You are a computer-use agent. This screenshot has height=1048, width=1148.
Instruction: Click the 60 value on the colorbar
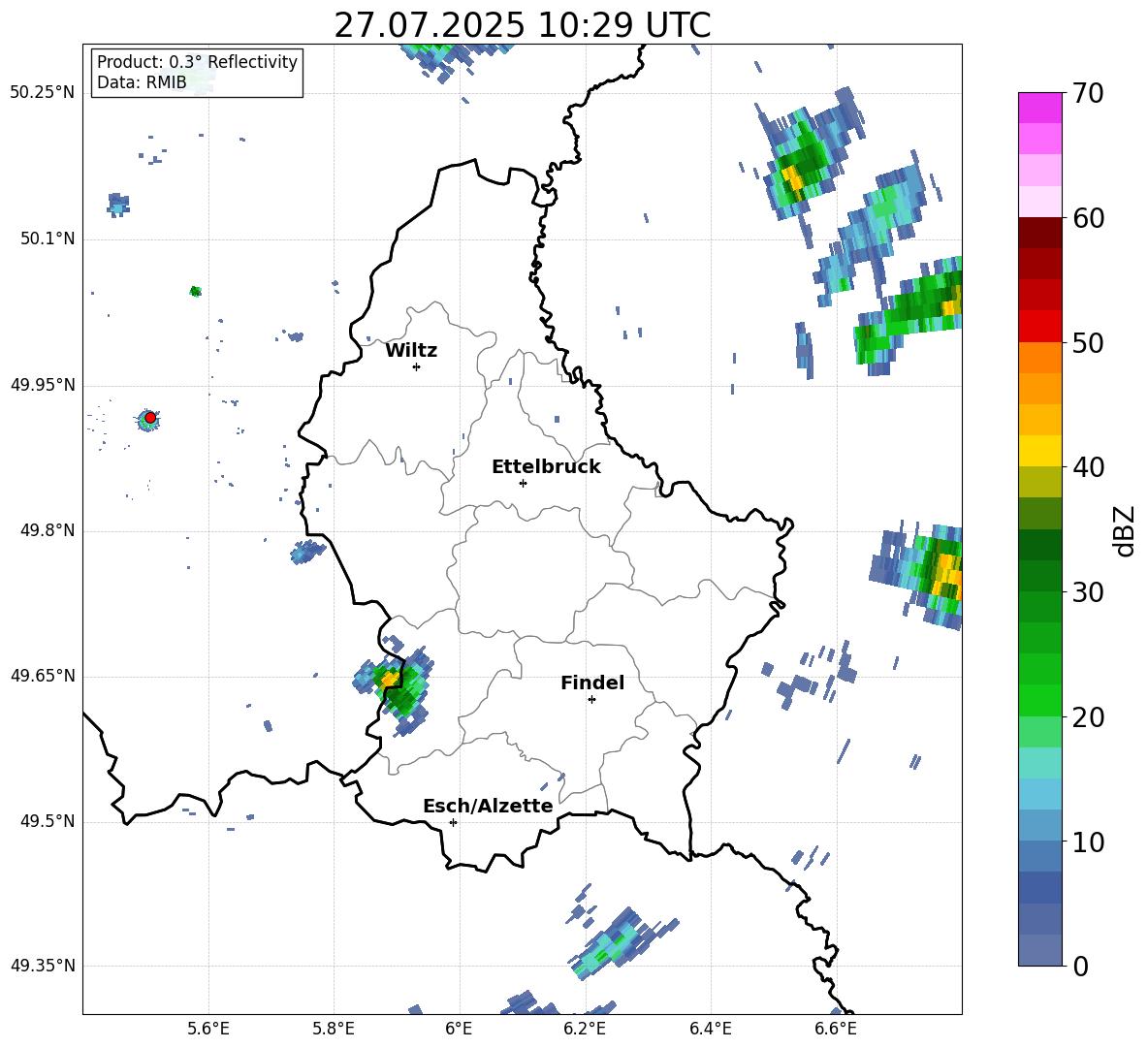tap(1088, 218)
